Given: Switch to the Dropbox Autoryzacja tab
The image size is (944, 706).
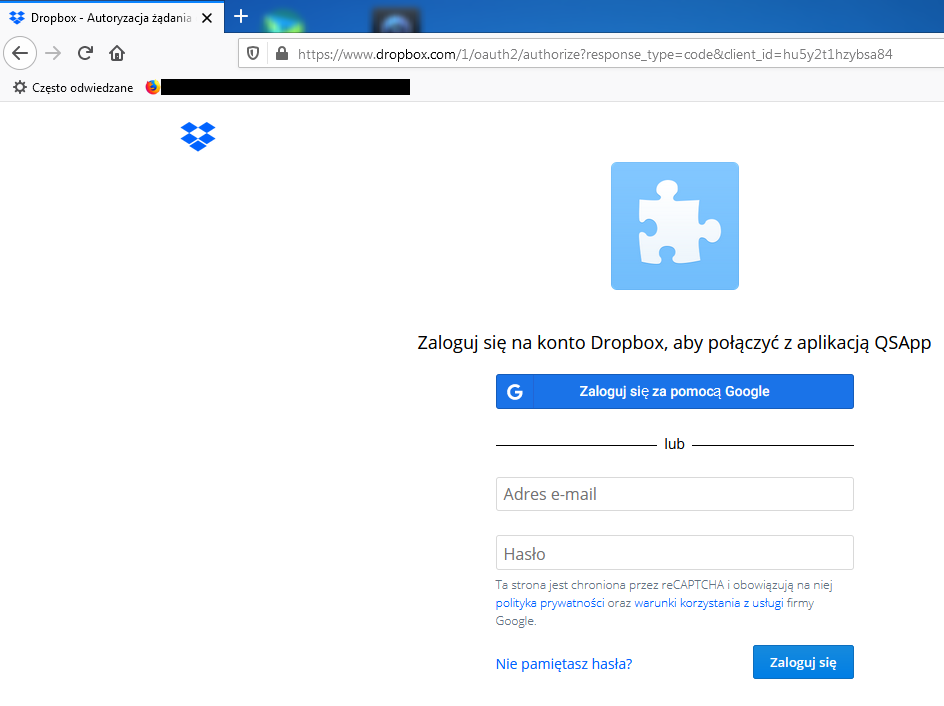Looking at the screenshot, I should point(110,17).
